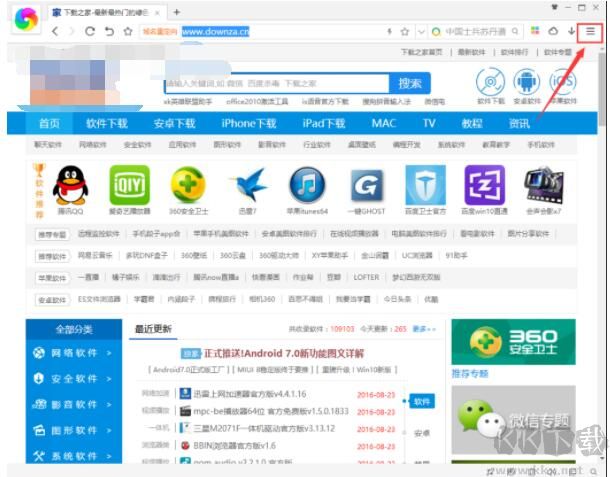The height and width of the screenshot is (477, 610).
Task: Click the colorful browser logo icon
Action: pos(26,18)
